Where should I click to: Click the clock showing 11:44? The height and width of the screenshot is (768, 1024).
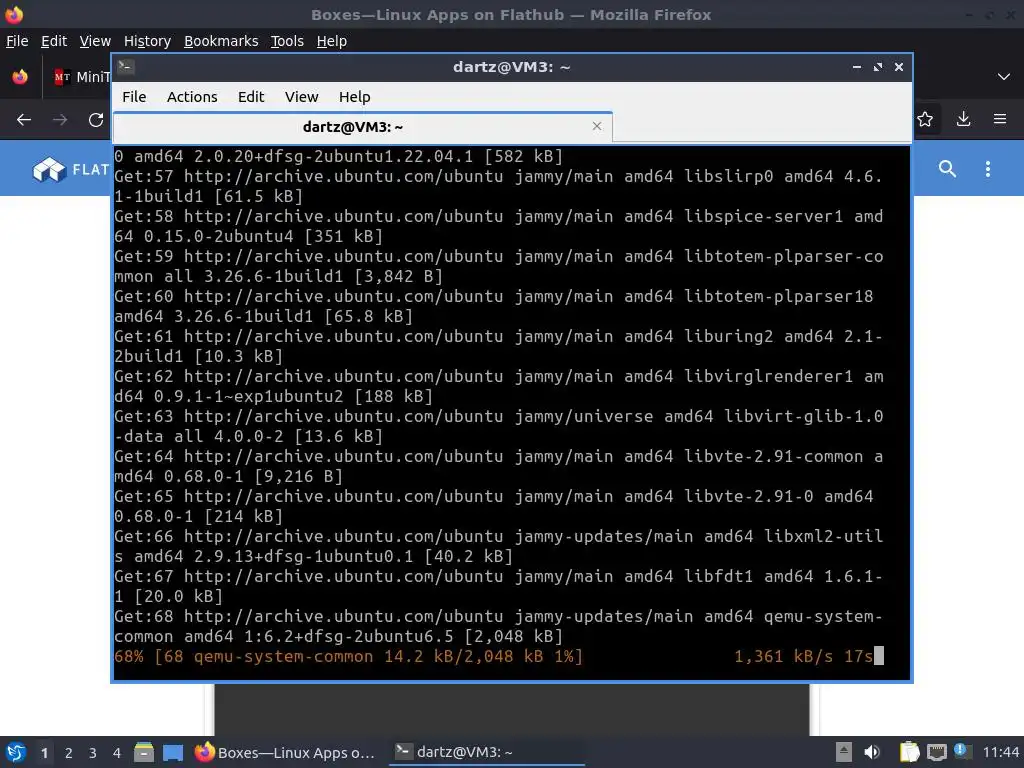click(x=1000, y=752)
